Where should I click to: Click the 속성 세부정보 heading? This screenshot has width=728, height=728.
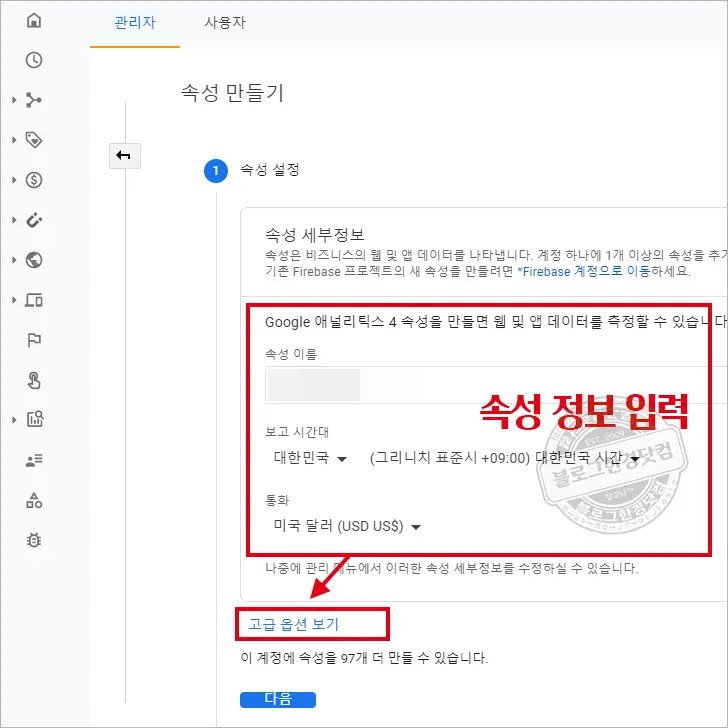pyautogui.click(x=315, y=234)
